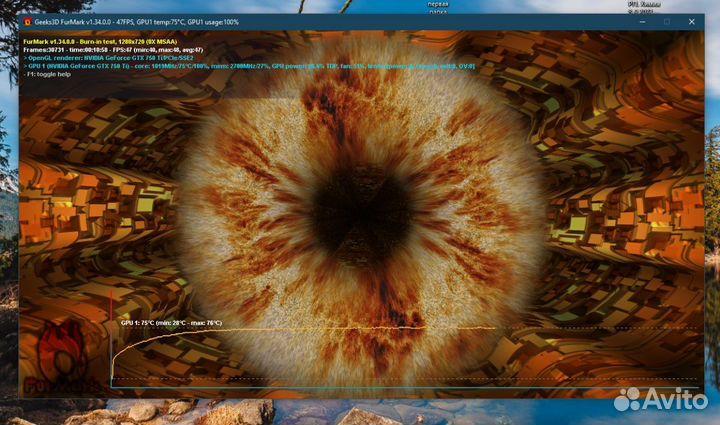Maximize the FurMark burn-in window
The height and width of the screenshot is (425, 720).
(663, 21)
